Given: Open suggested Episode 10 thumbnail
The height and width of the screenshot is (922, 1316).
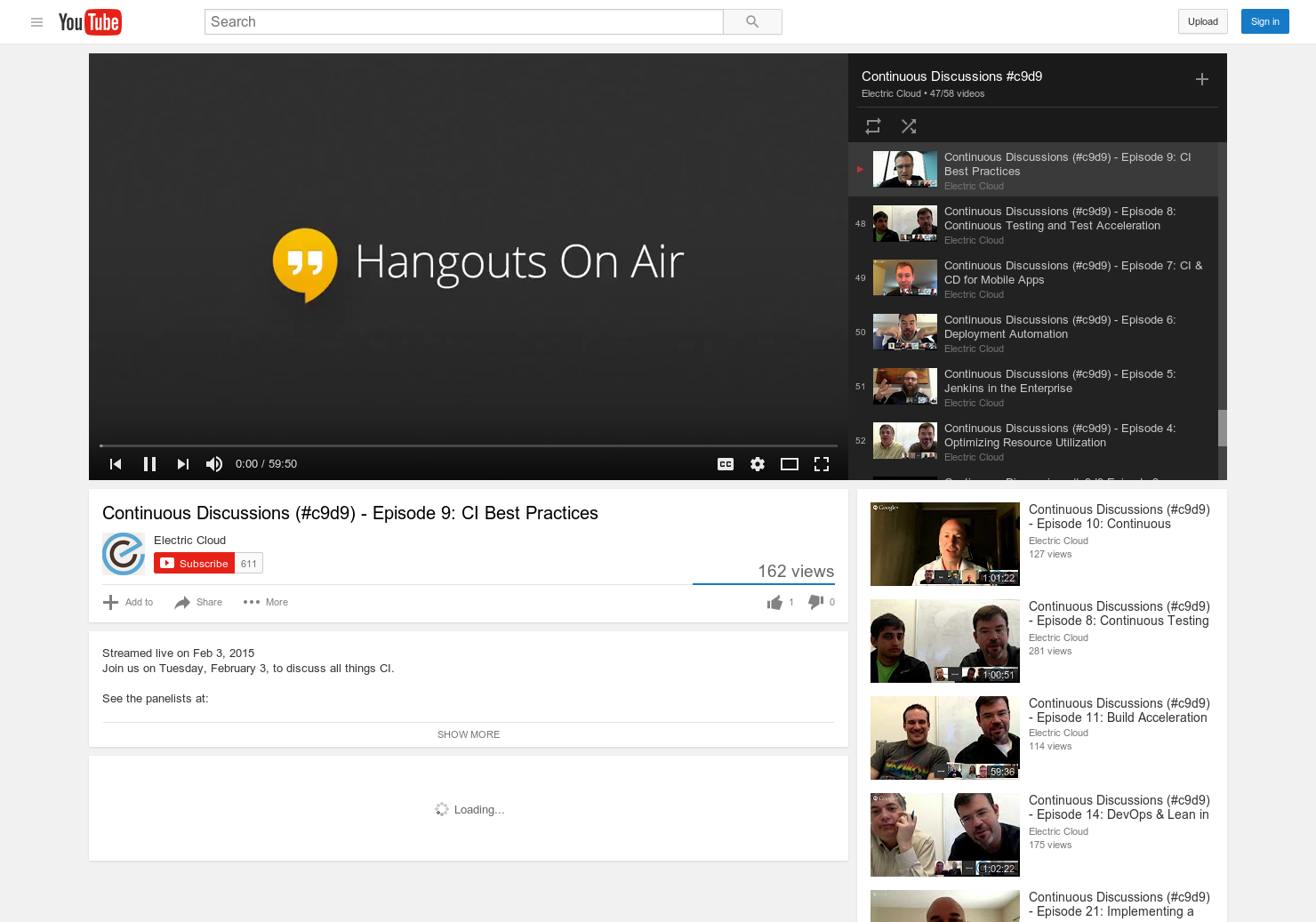Looking at the screenshot, I should point(945,544).
